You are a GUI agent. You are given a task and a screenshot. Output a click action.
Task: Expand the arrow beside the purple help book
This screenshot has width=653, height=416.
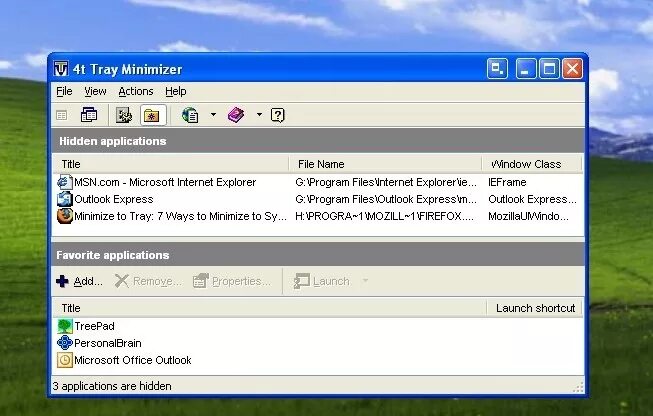(259, 115)
